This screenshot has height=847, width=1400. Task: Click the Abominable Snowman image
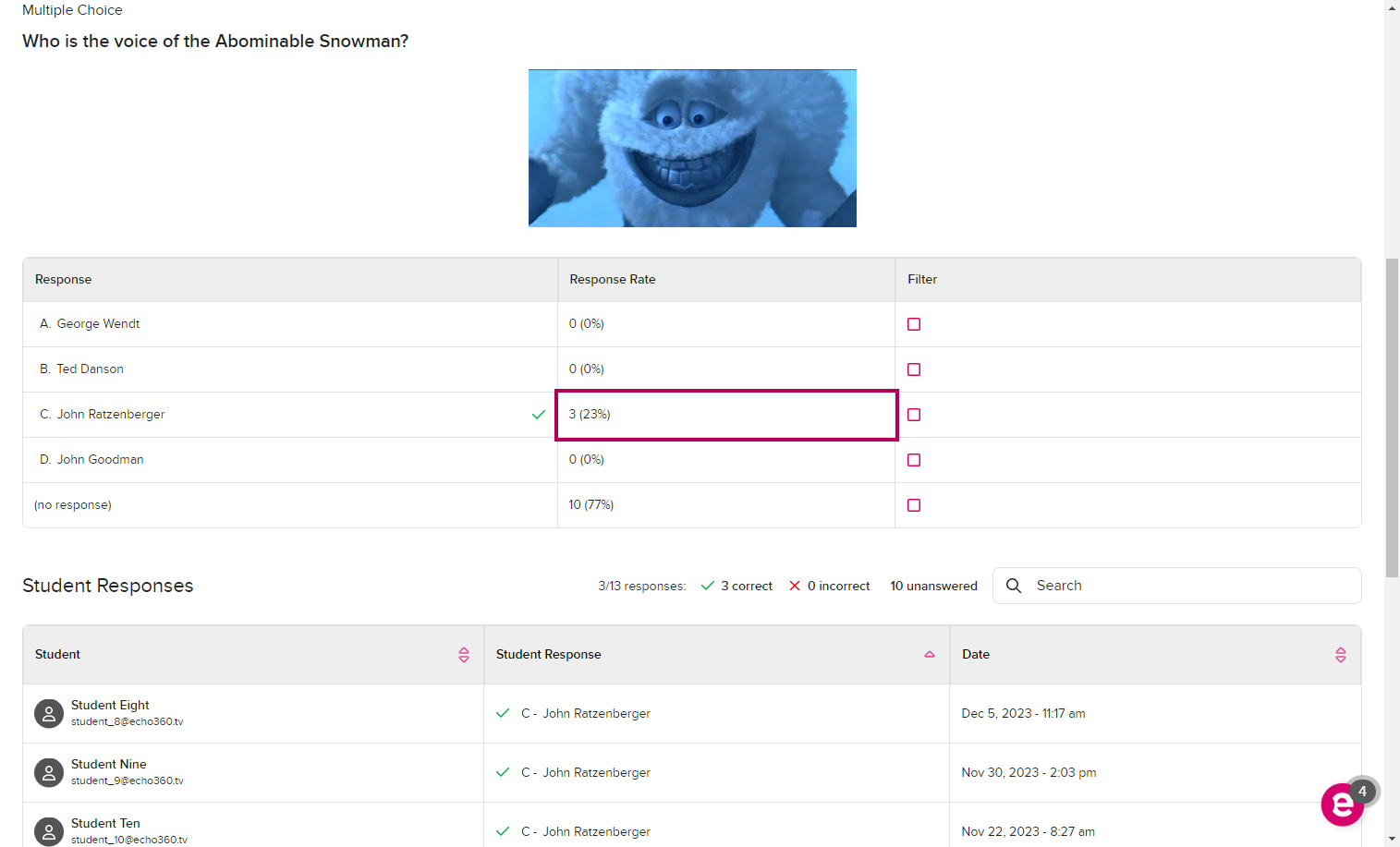click(692, 148)
